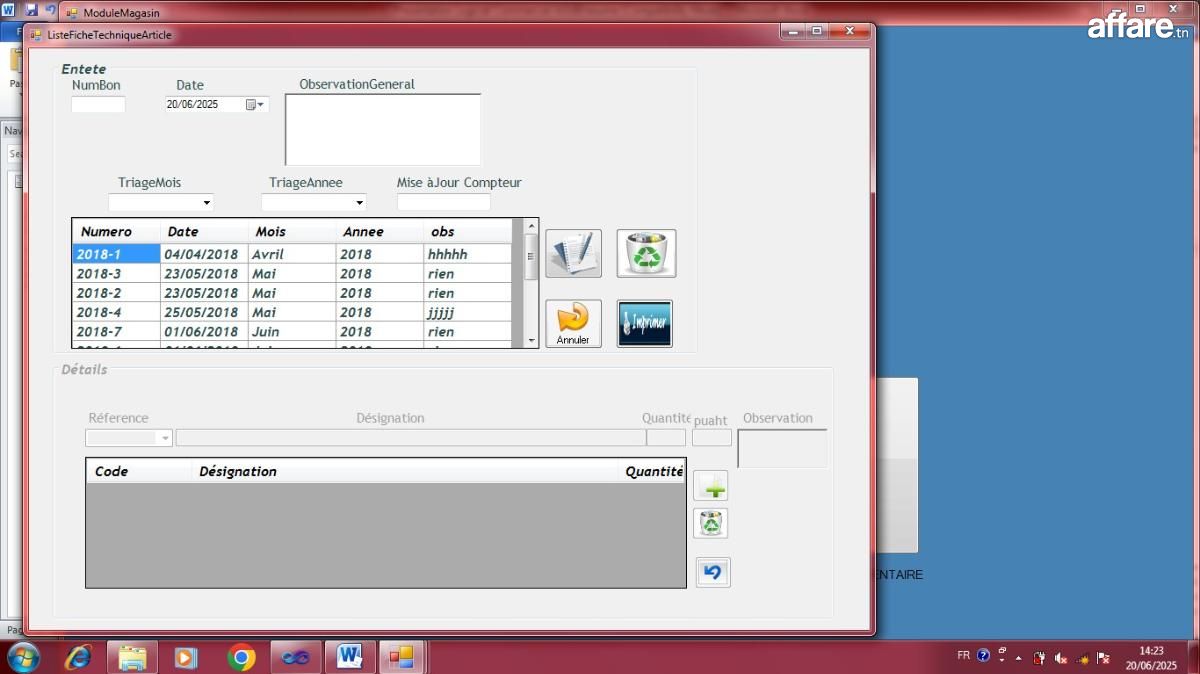Click the blue undo arrow icon

tap(713, 572)
